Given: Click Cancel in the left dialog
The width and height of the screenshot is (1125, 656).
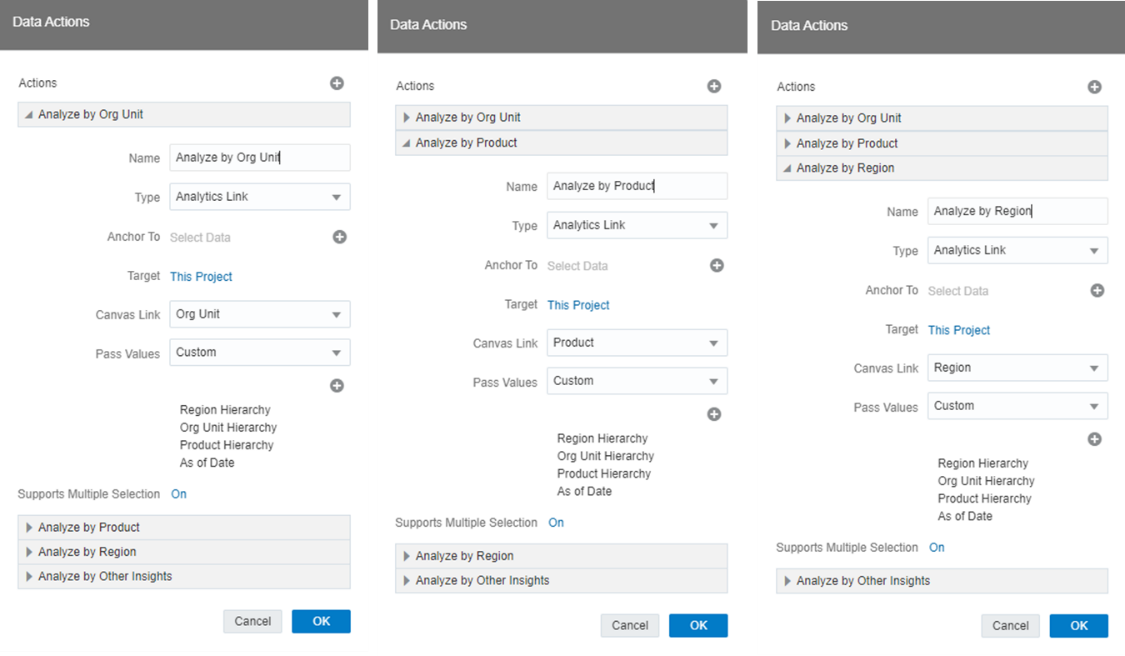Looking at the screenshot, I should [x=253, y=622].
